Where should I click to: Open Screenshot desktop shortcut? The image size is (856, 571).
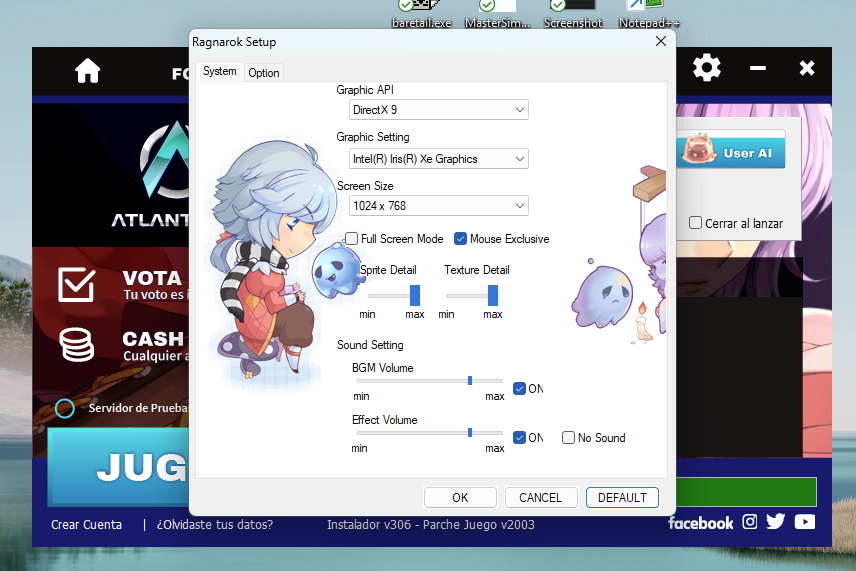point(573,15)
